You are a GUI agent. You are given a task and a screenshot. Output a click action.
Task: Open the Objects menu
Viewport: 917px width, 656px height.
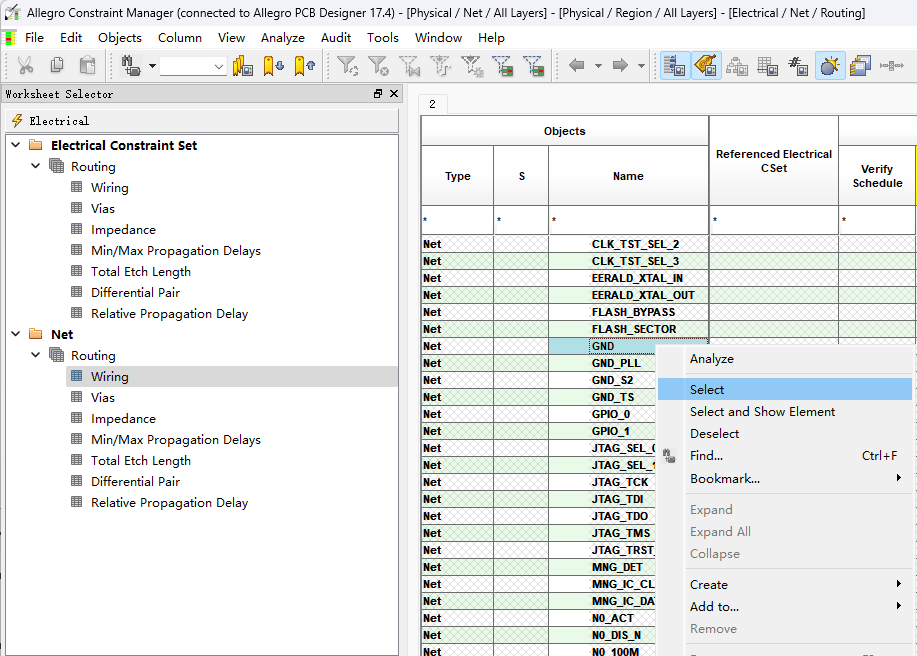[x=120, y=37]
